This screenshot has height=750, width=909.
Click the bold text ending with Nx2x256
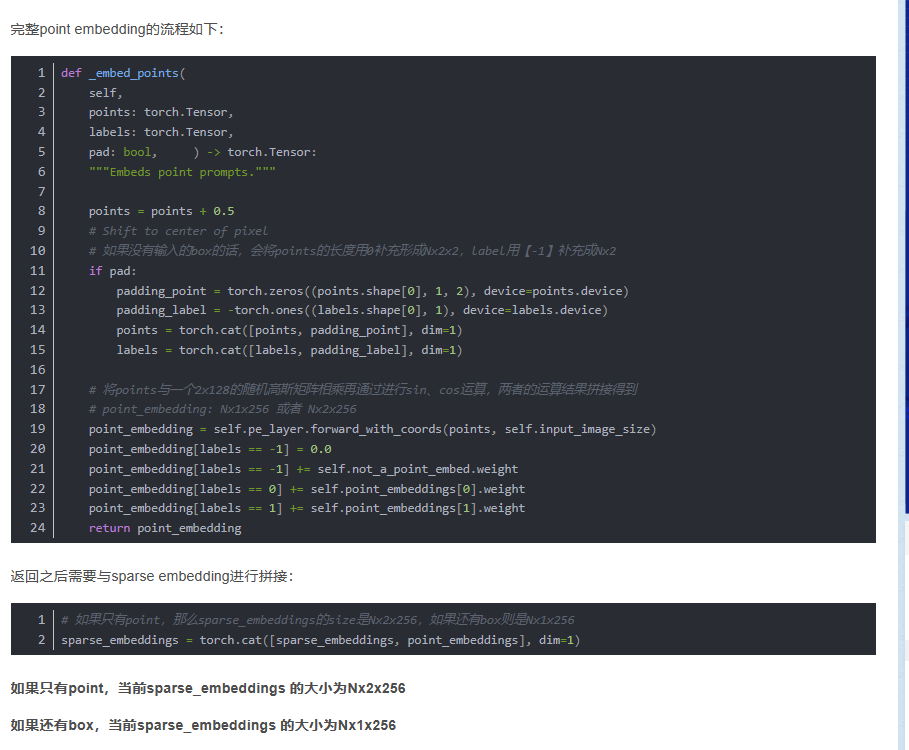pyautogui.click(x=207, y=688)
